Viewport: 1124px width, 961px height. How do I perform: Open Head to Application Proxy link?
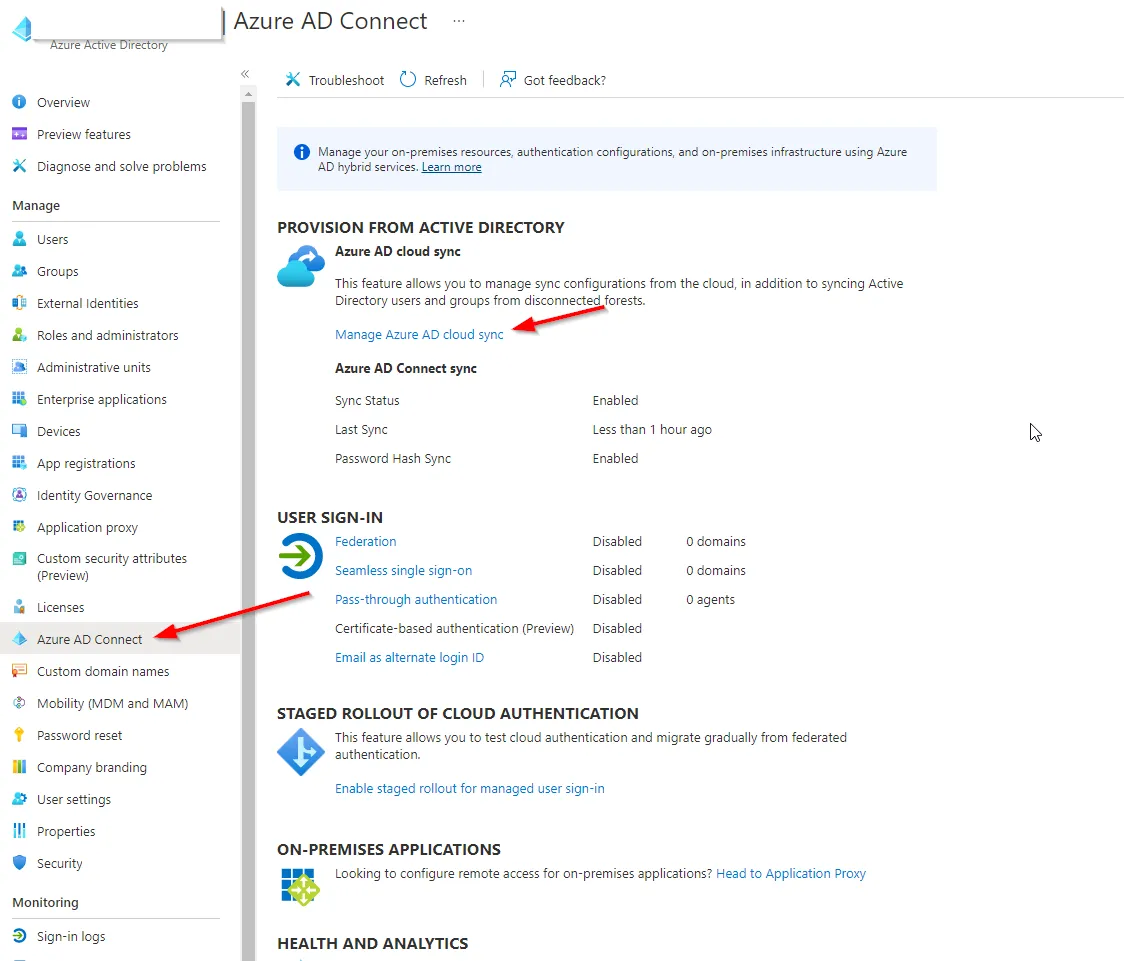click(x=791, y=874)
